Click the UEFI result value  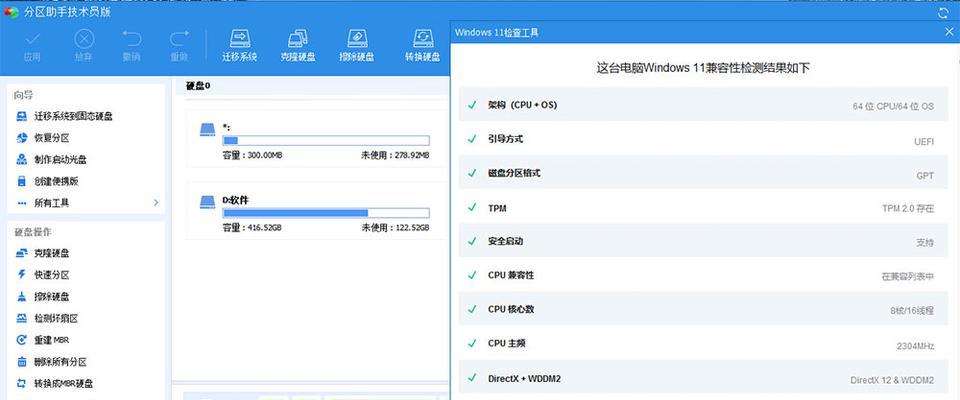924,142
